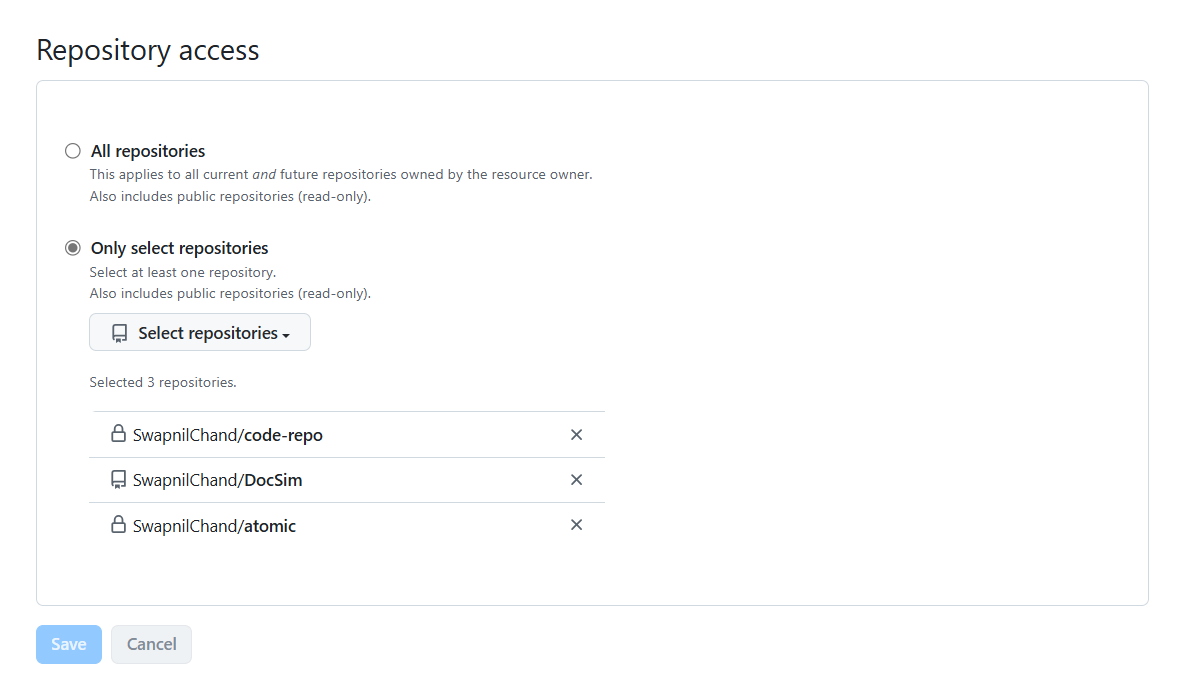Click the lock icon beside SwapnilChand/code-repo

118,434
